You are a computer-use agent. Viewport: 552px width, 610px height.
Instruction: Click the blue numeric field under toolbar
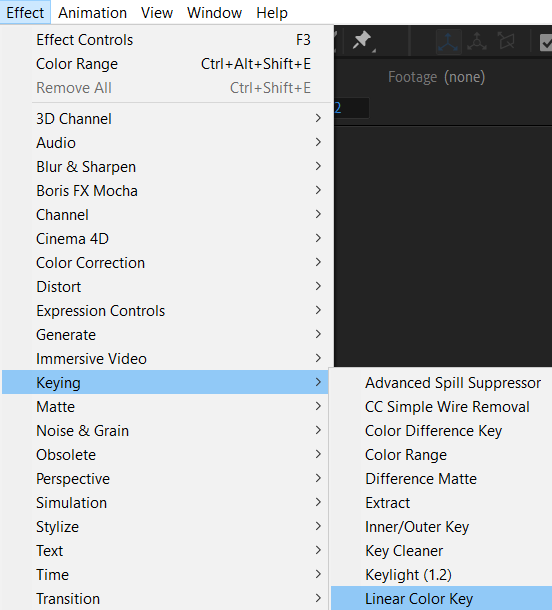[x=351, y=108]
